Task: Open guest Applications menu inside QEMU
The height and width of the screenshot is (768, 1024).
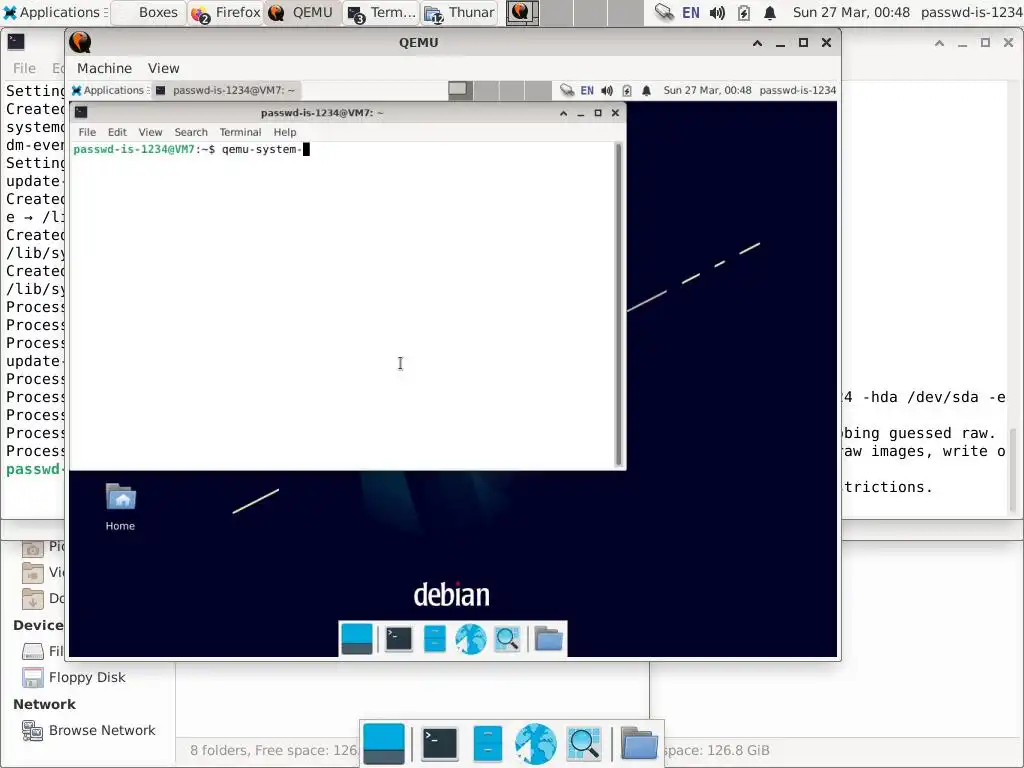Action: (x=108, y=90)
